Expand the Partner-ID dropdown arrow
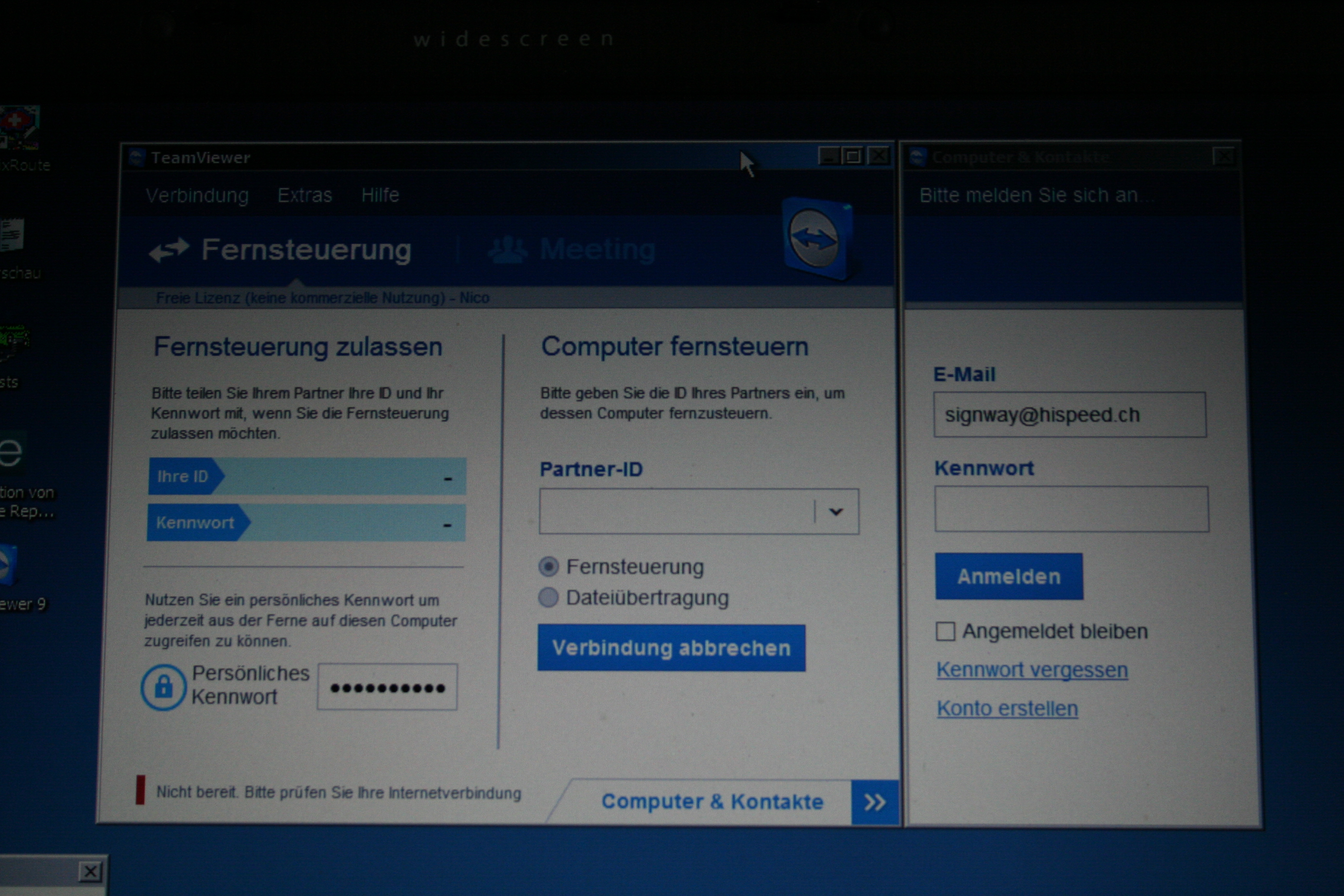 click(x=836, y=511)
